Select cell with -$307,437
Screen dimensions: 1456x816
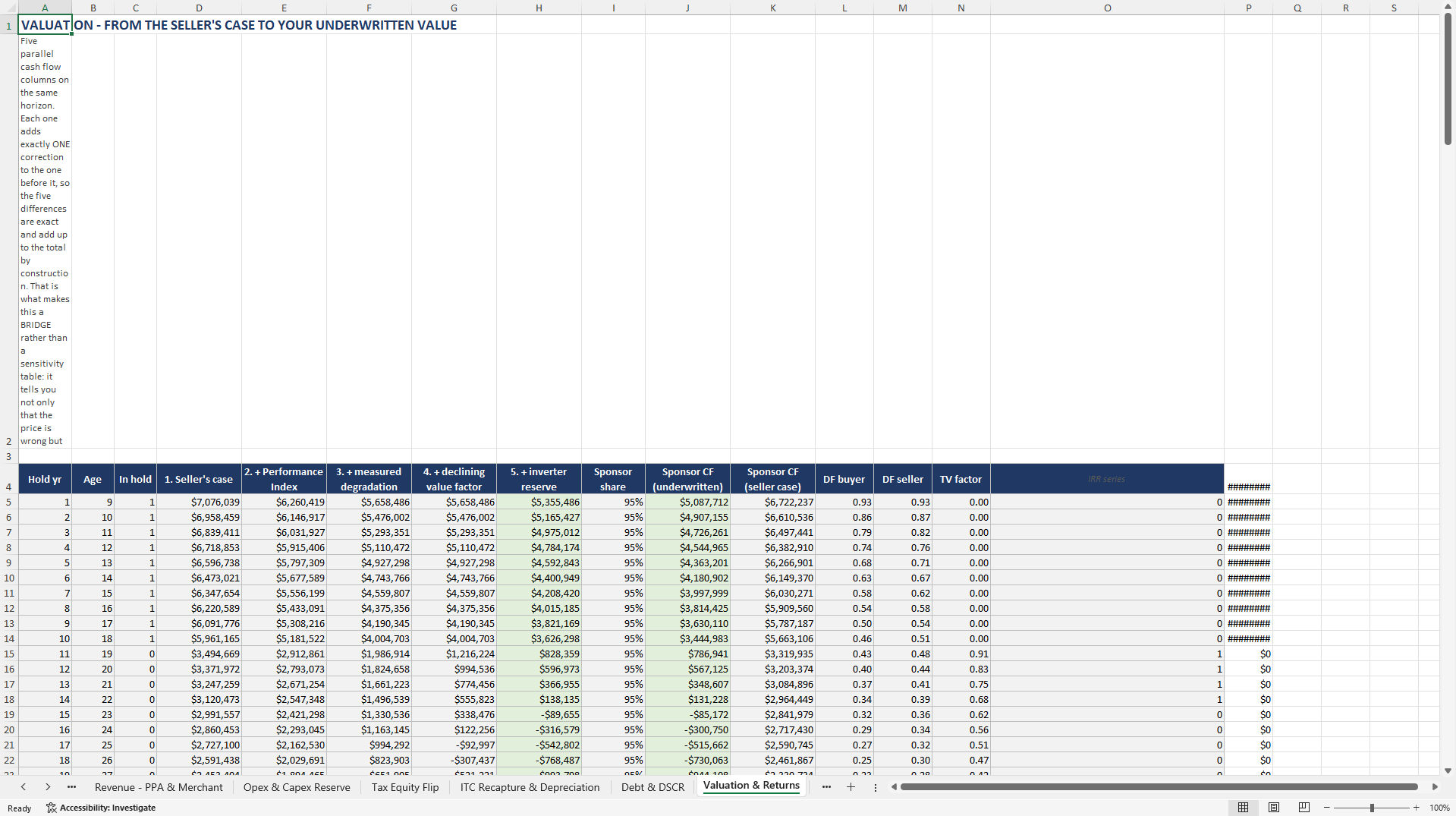tap(454, 760)
